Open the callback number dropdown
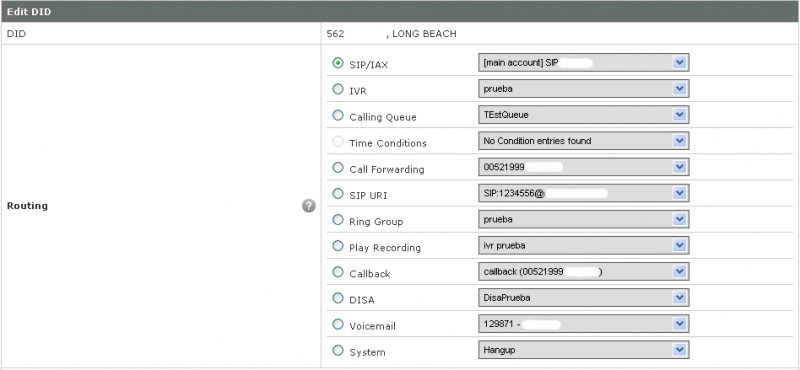 584,272
